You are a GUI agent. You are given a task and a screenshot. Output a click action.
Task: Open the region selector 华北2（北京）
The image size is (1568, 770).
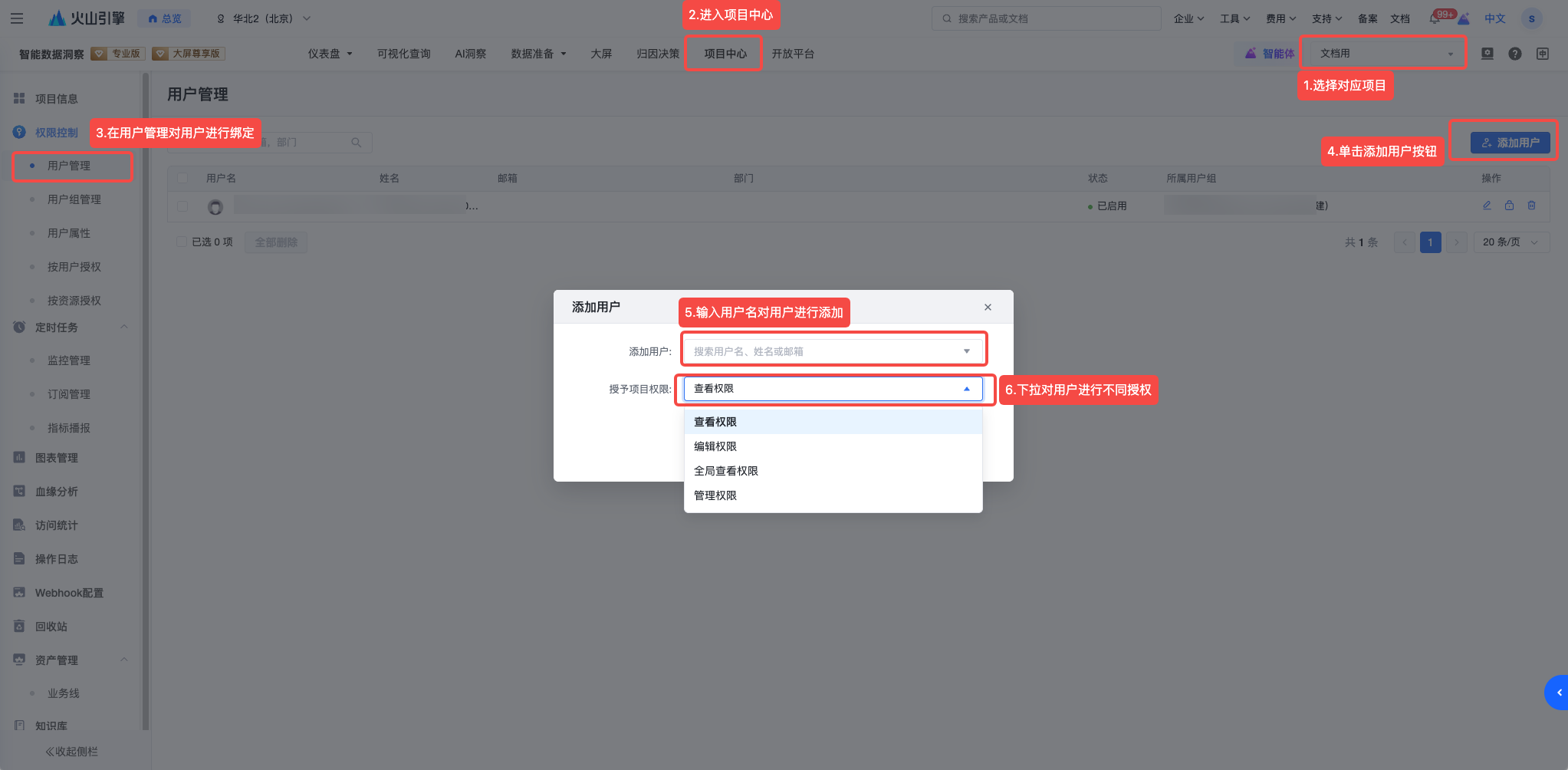pos(264,18)
